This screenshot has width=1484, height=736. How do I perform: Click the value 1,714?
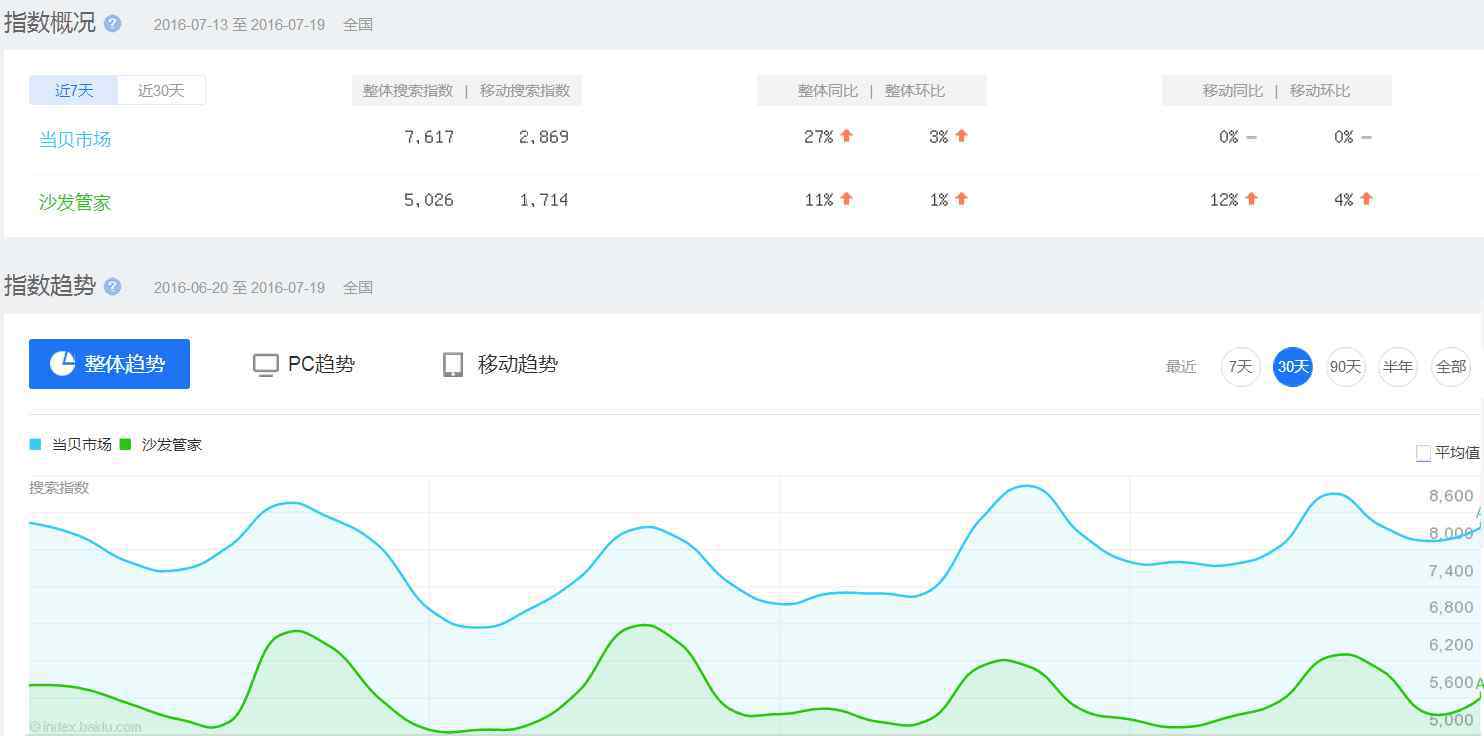(x=544, y=200)
